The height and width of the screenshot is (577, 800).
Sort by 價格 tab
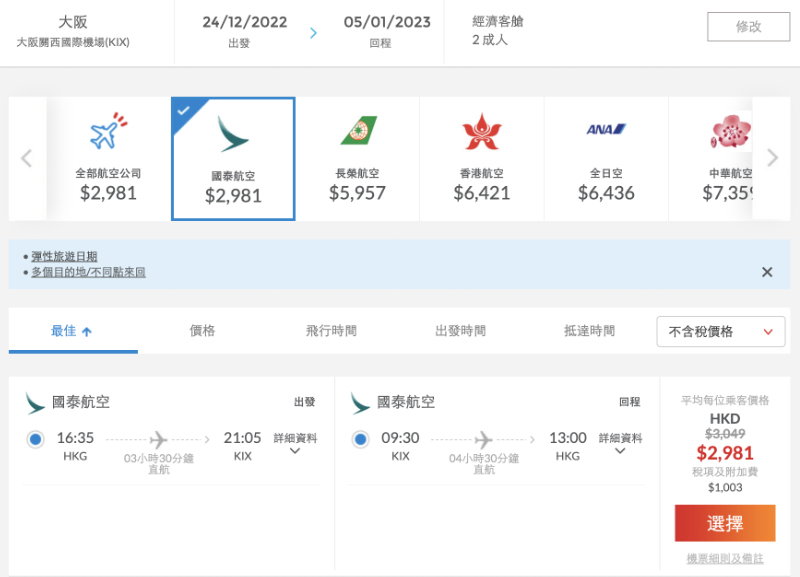click(202, 331)
